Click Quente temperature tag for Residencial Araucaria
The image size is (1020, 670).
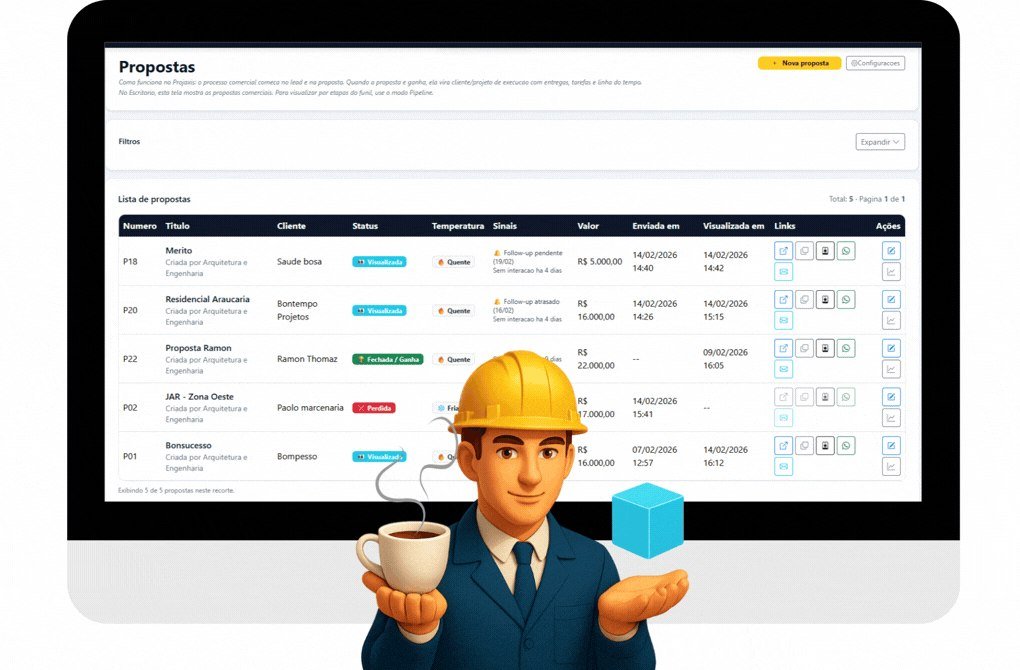tap(454, 311)
